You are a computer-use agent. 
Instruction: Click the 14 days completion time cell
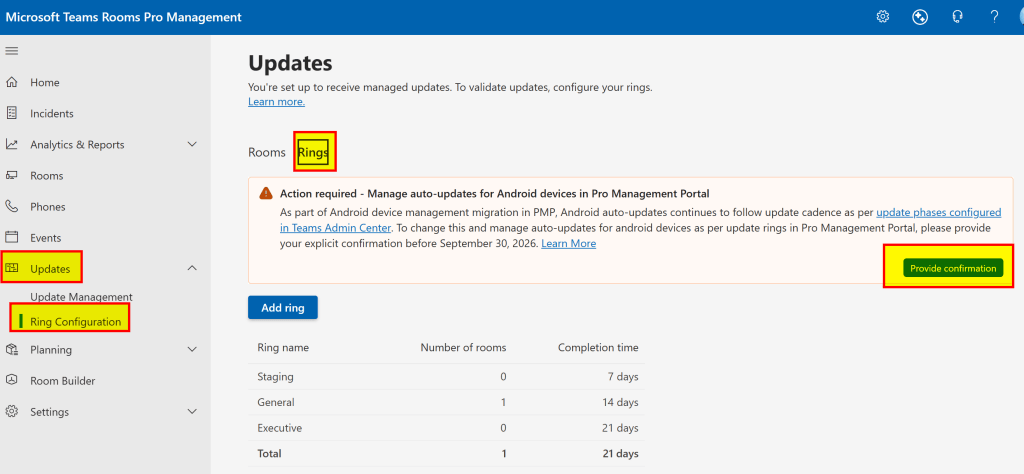click(x=620, y=402)
